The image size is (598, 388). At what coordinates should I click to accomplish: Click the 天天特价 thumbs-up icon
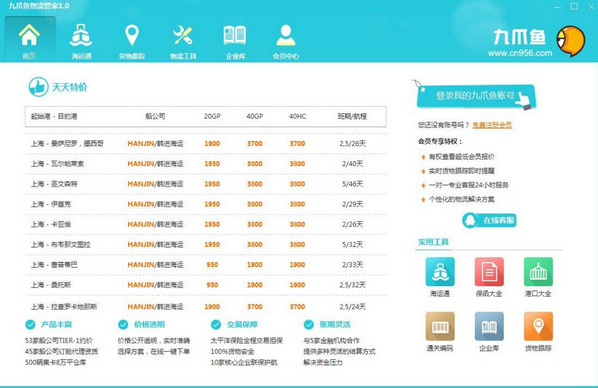tap(38, 87)
